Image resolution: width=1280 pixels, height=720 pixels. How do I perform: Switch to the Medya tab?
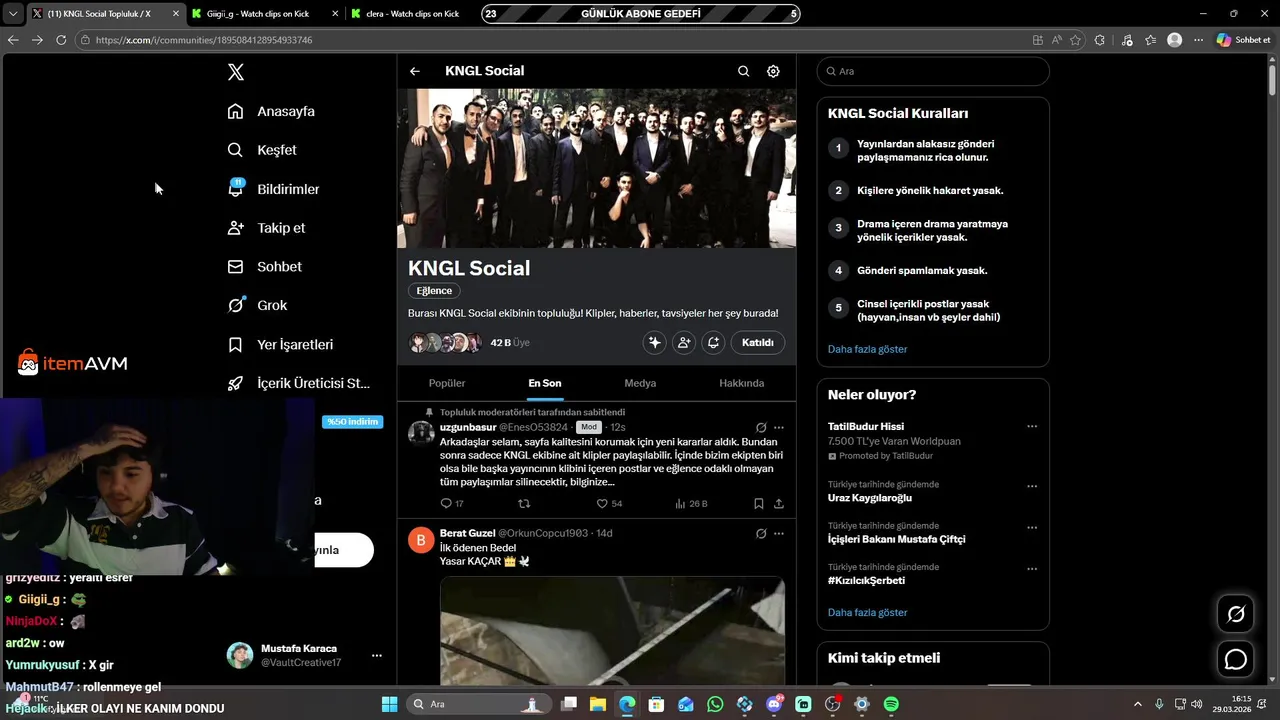pos(640,383)
